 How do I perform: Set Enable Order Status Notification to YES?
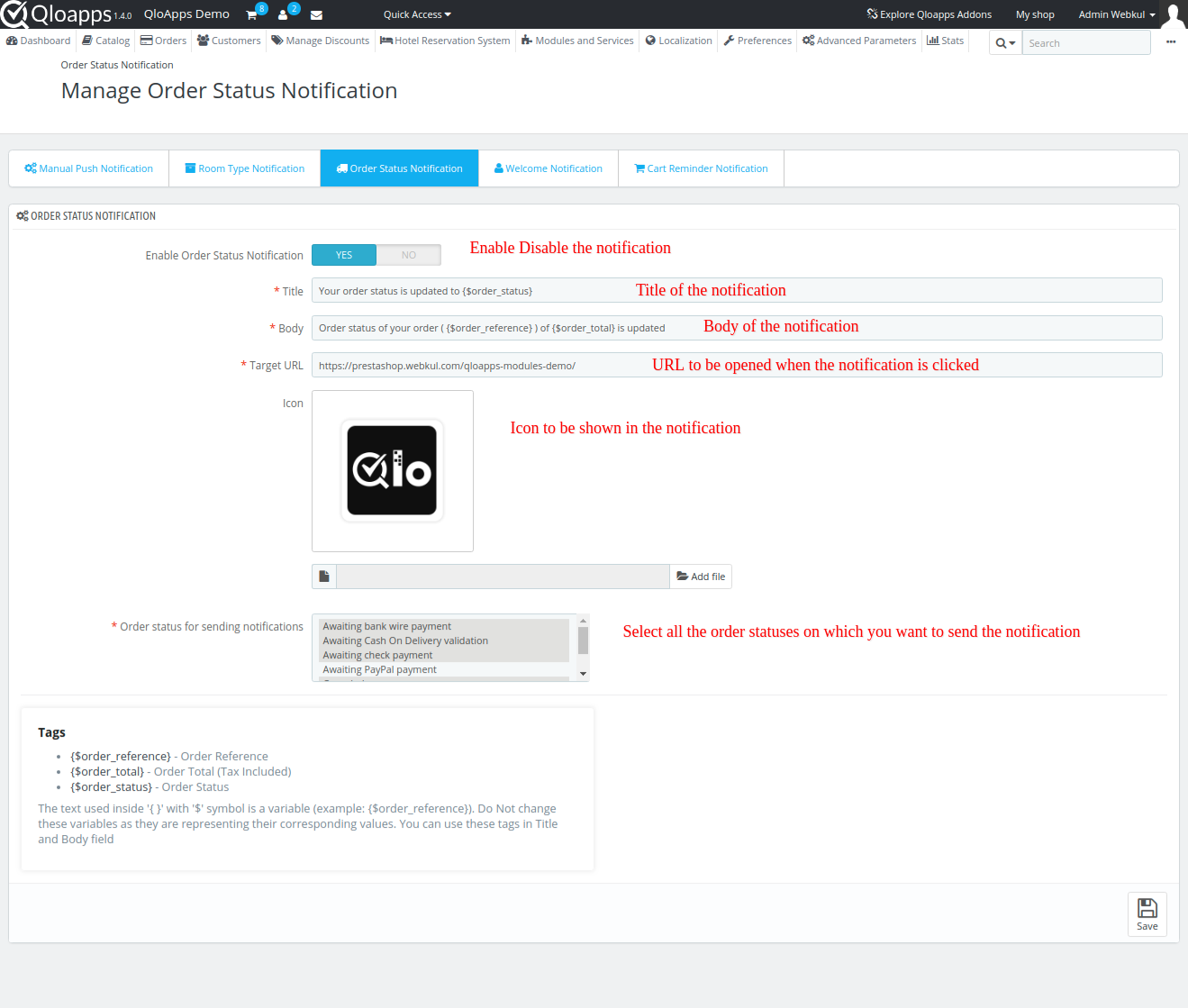point(344,255)
